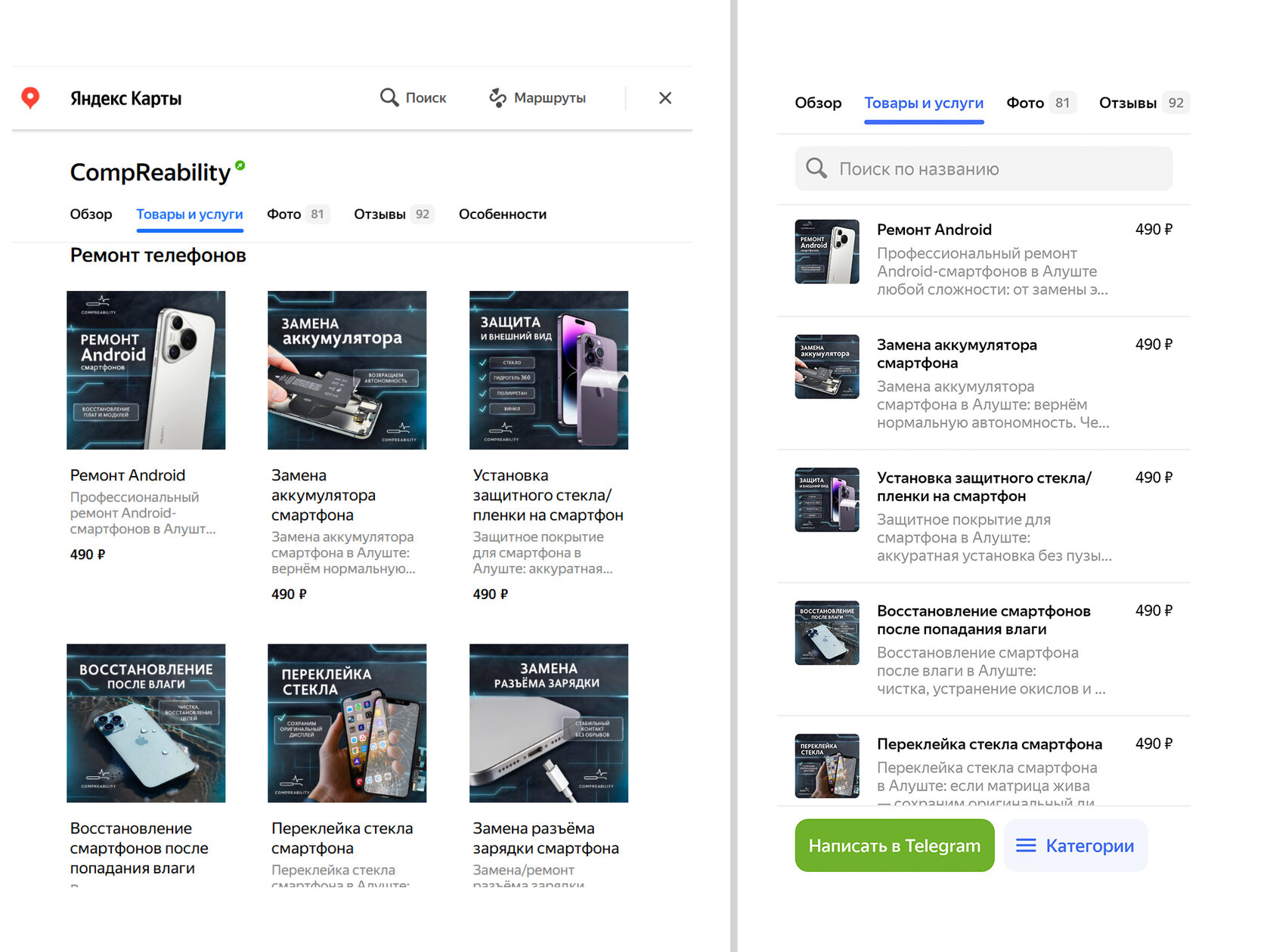Click the 490 ₽ price under Ремонт Android in the left grid
Image resolution: width=1270 pixels, height=952 pixels.
(x=88, y=555)
